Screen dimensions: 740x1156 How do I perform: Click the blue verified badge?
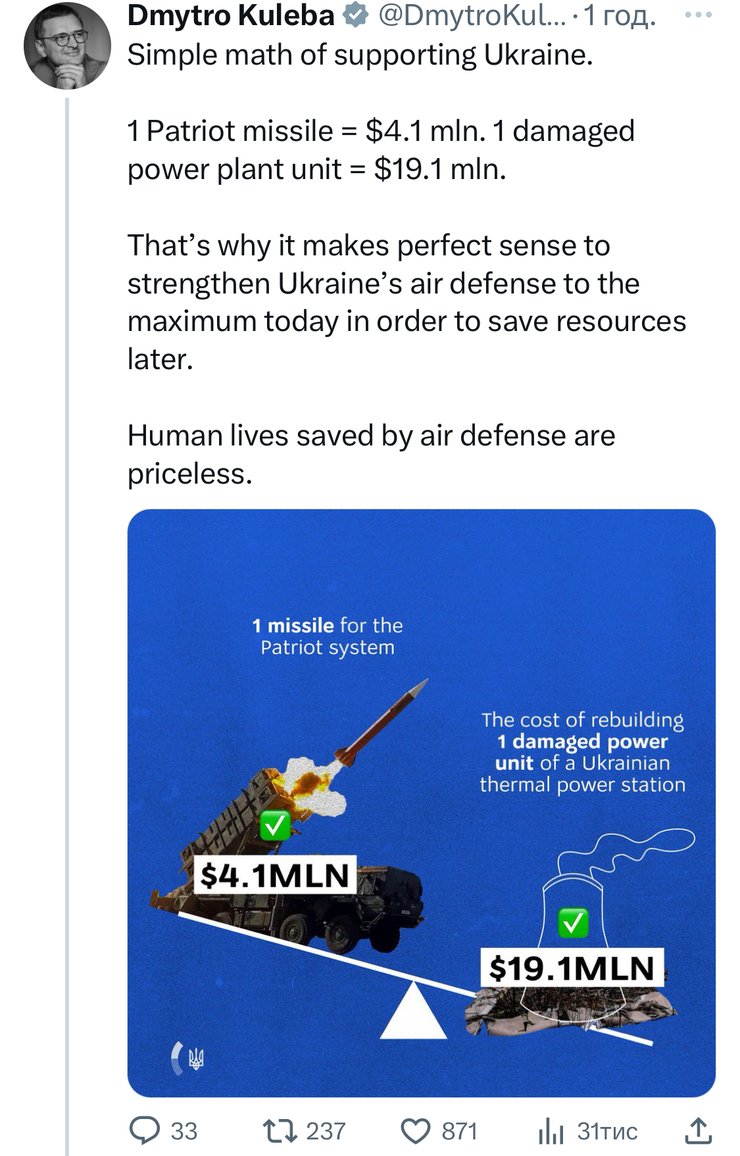click(355, 16)
